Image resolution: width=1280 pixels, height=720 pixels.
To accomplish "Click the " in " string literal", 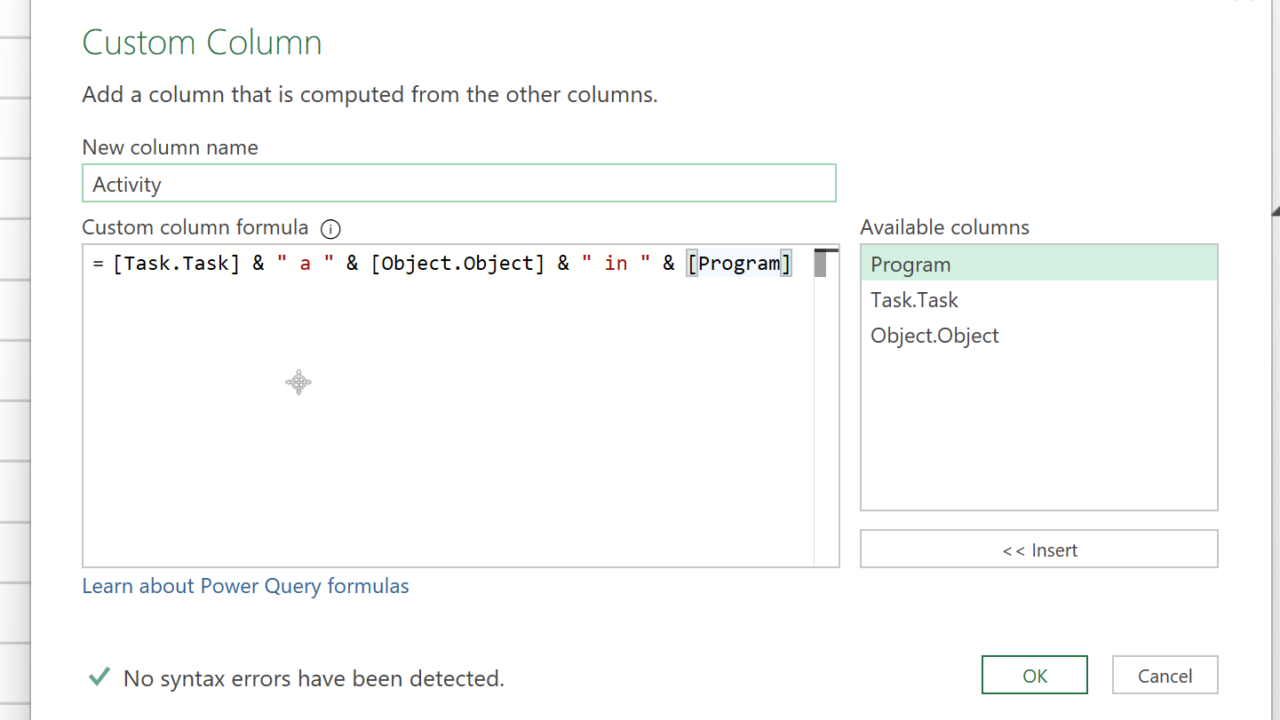I will (x=615, y=263).
